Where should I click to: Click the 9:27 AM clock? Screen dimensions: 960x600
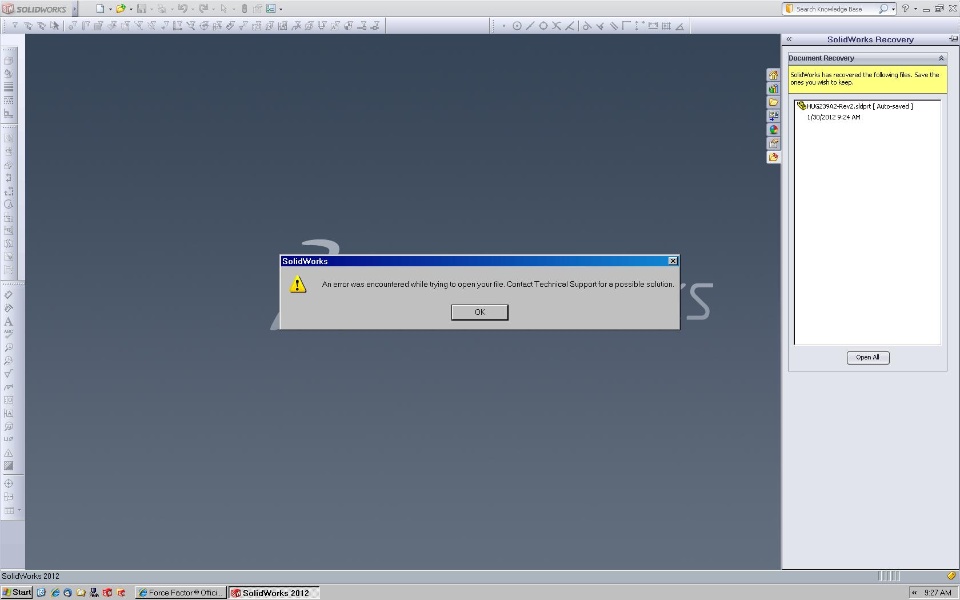(x=937, y=593)
